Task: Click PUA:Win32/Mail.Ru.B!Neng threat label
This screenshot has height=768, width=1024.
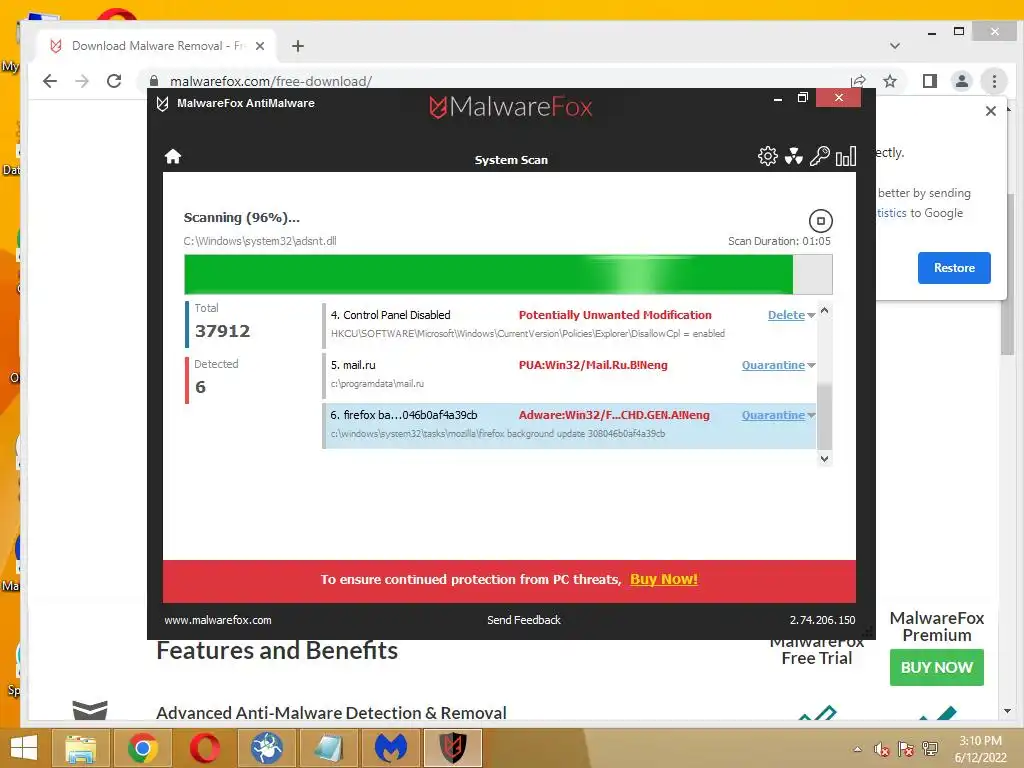Action: point(593,365)
